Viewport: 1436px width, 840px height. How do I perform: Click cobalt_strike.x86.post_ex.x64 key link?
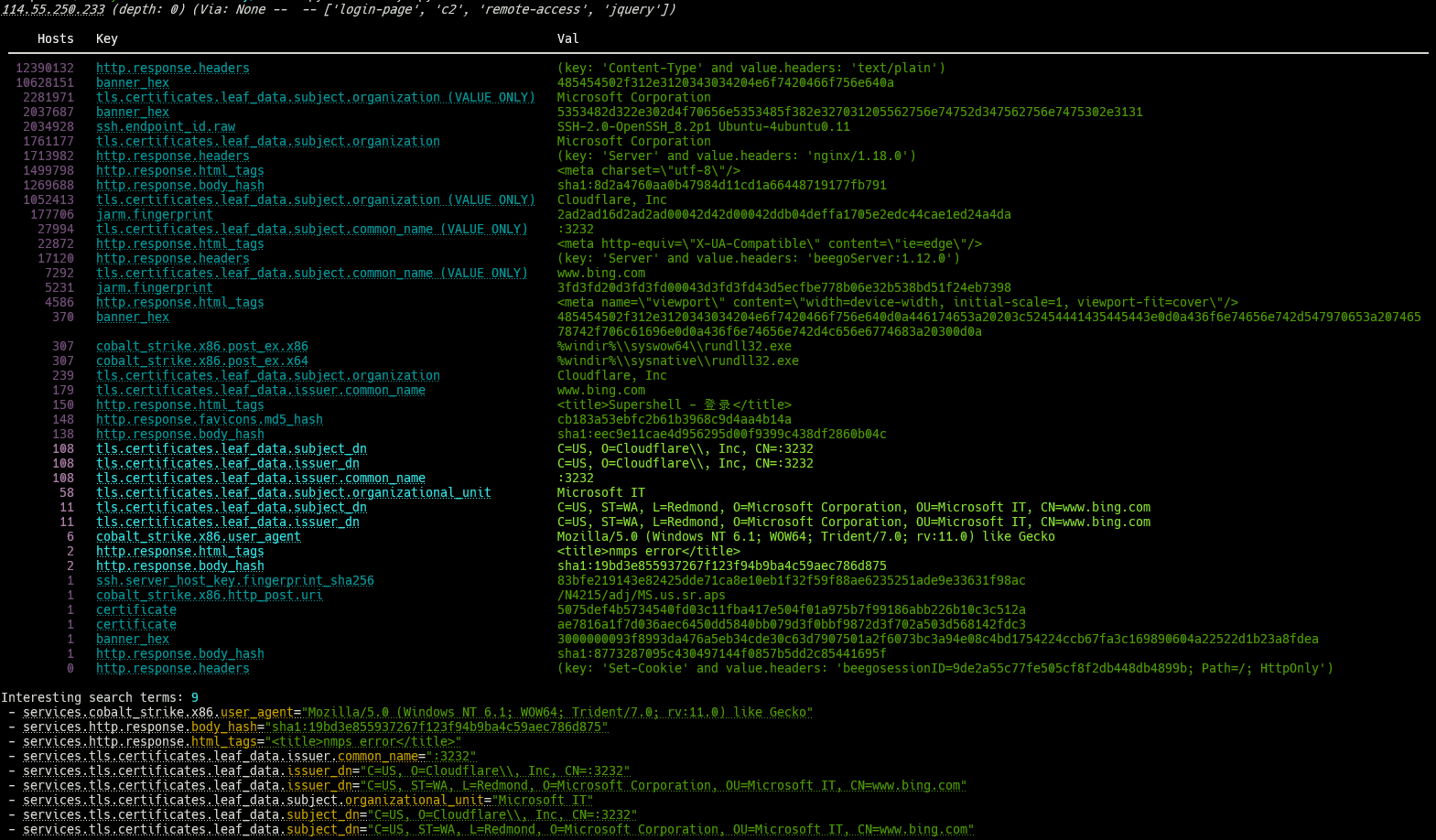(201, 361)
